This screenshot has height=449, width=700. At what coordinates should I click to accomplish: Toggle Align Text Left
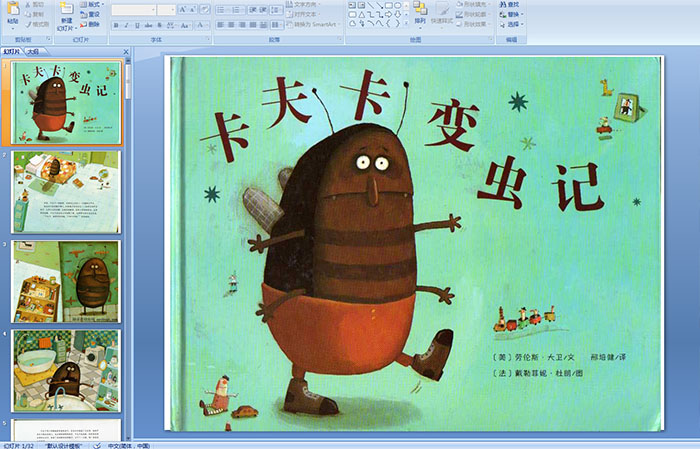click(x=220, y=25)
